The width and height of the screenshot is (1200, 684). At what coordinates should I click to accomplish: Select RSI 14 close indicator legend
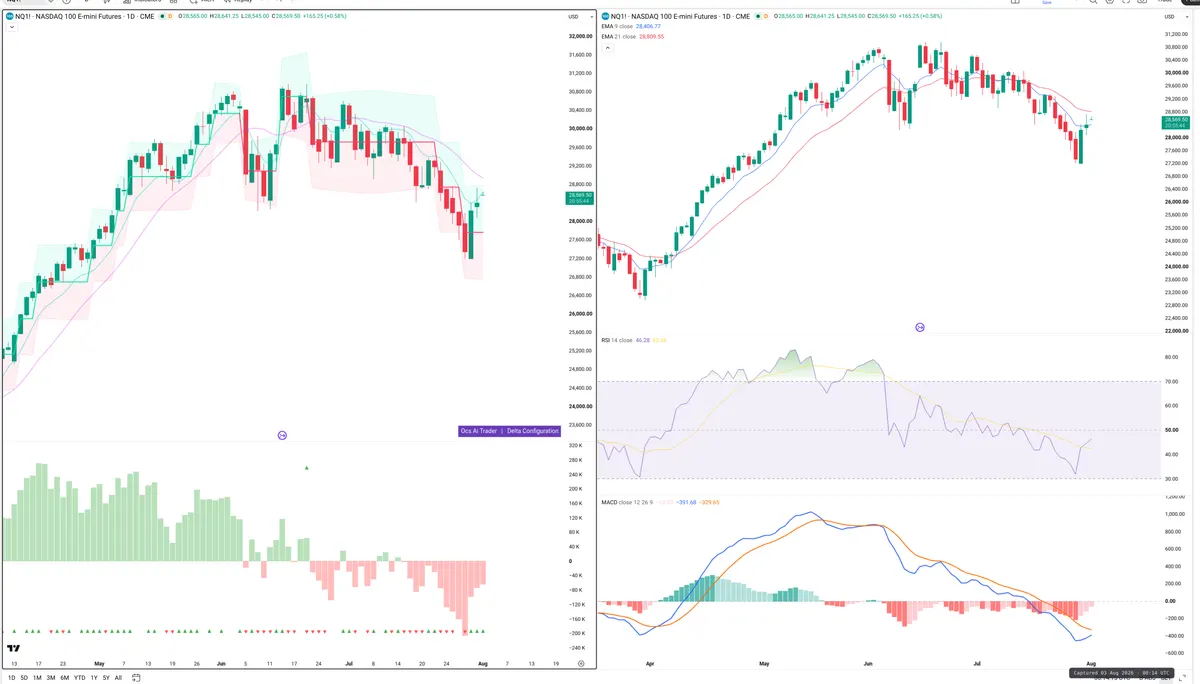click(617, 340)
